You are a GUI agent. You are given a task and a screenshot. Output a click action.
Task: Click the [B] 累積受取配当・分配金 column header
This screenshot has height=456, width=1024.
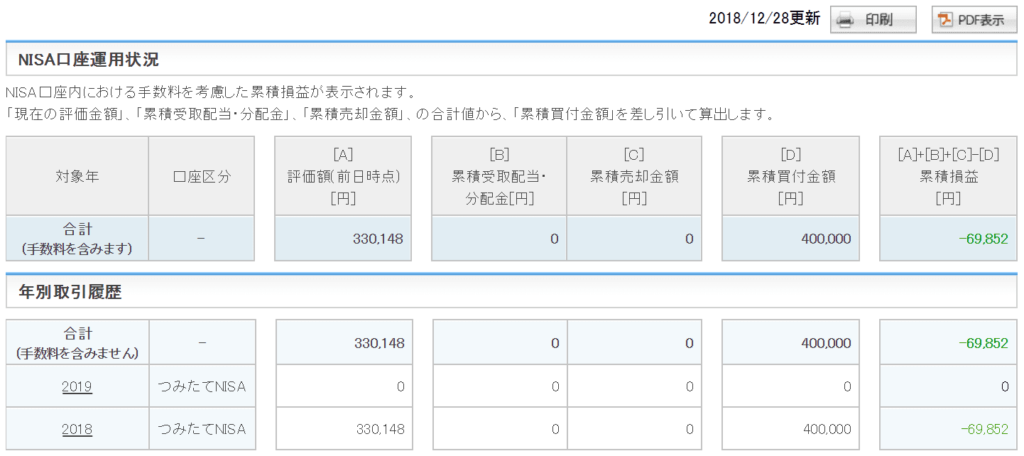coord(499,176)
